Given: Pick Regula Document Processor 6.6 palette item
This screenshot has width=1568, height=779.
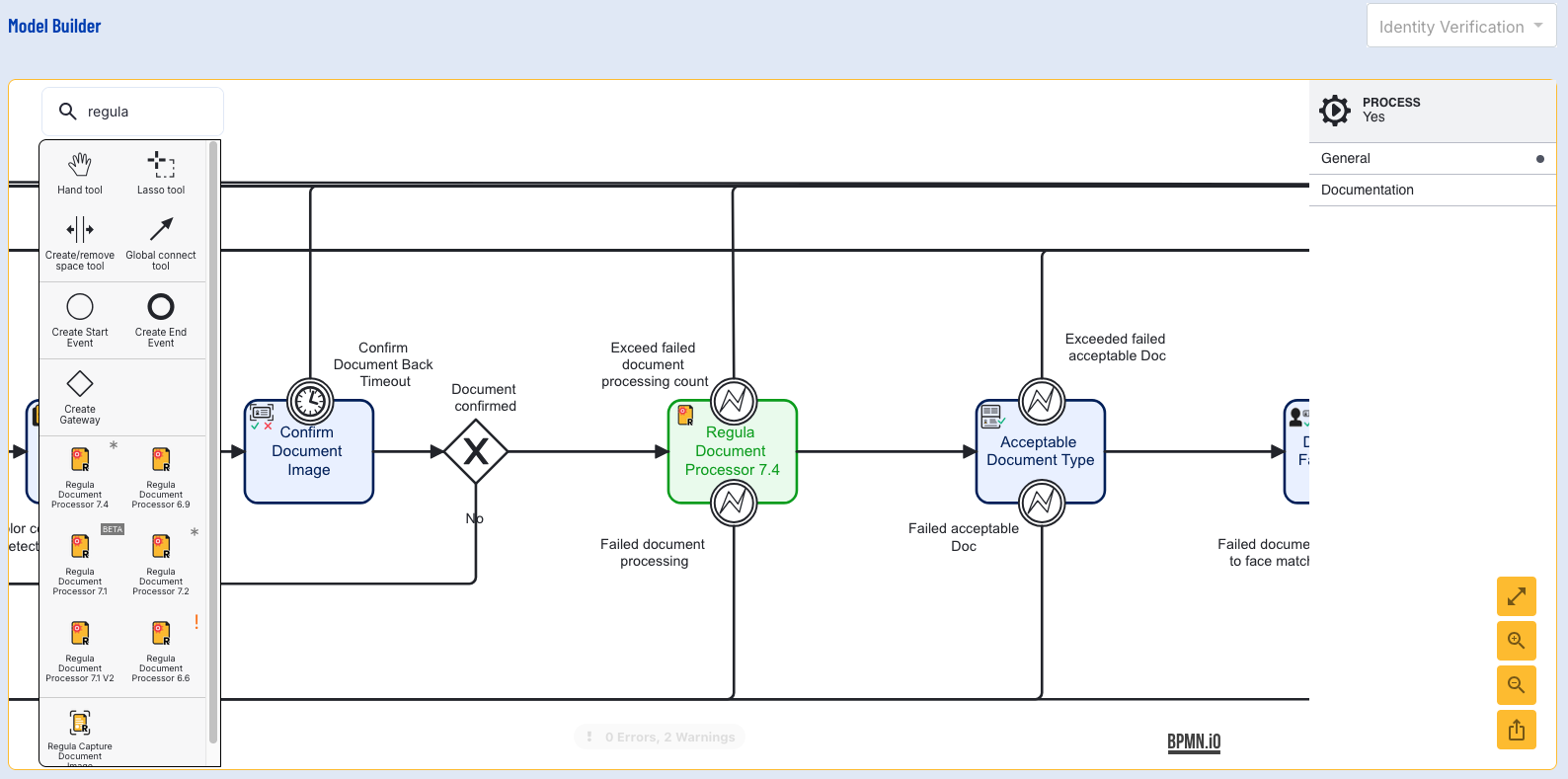Looking at the screenshot, I should 161,652.
